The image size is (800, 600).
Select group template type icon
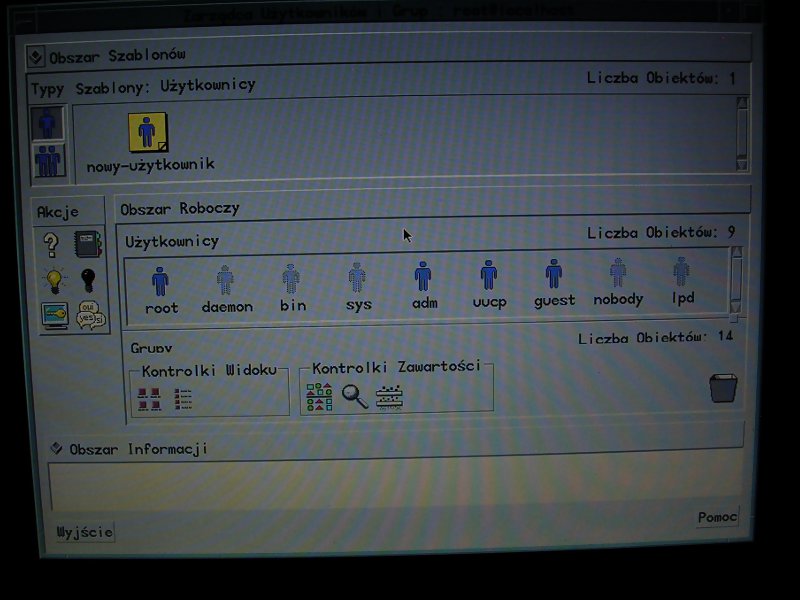[48, 160]
